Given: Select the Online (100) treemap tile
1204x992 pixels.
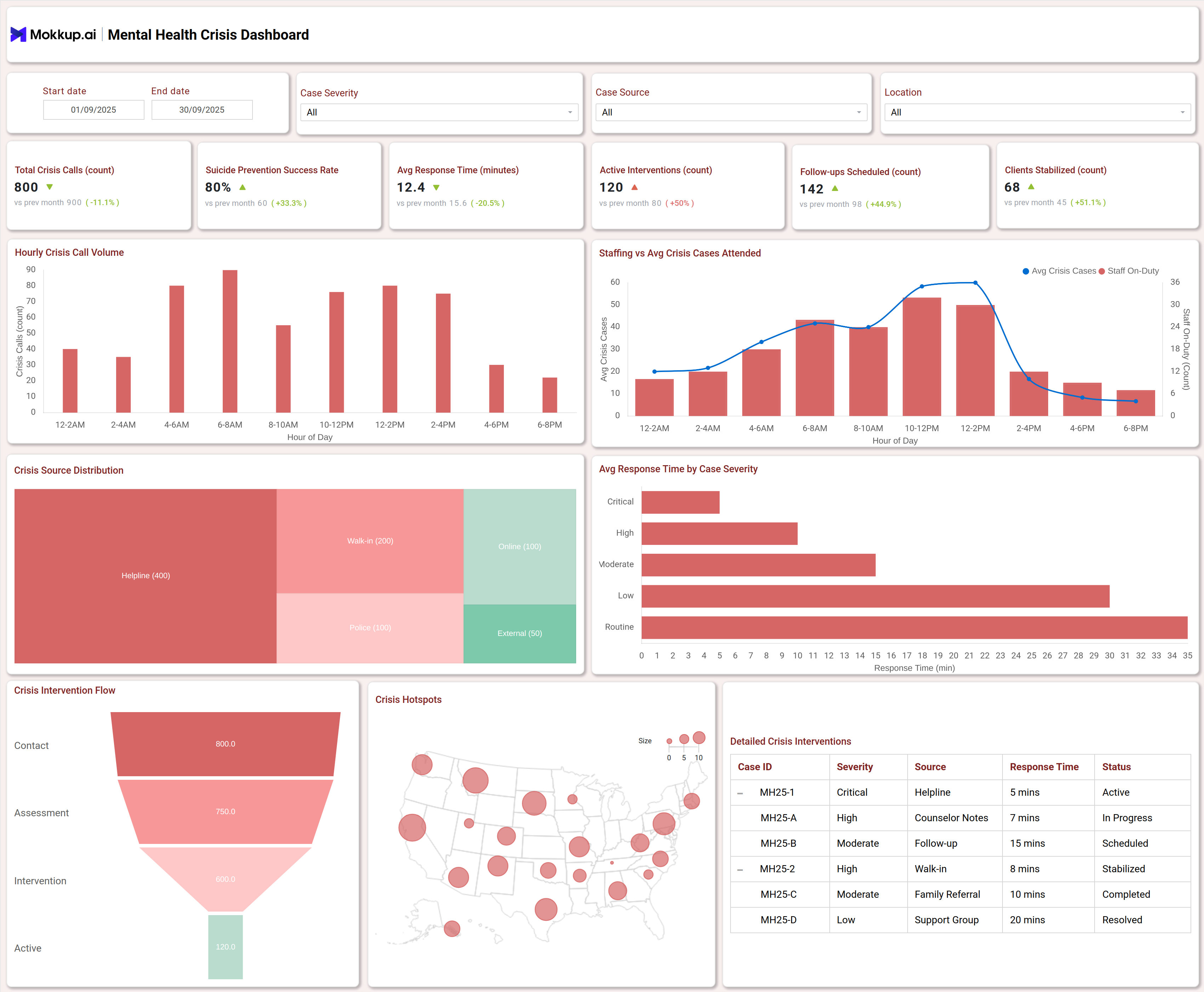Looking at the screenshot, I should pyautogui.click(x=520, y=546).
